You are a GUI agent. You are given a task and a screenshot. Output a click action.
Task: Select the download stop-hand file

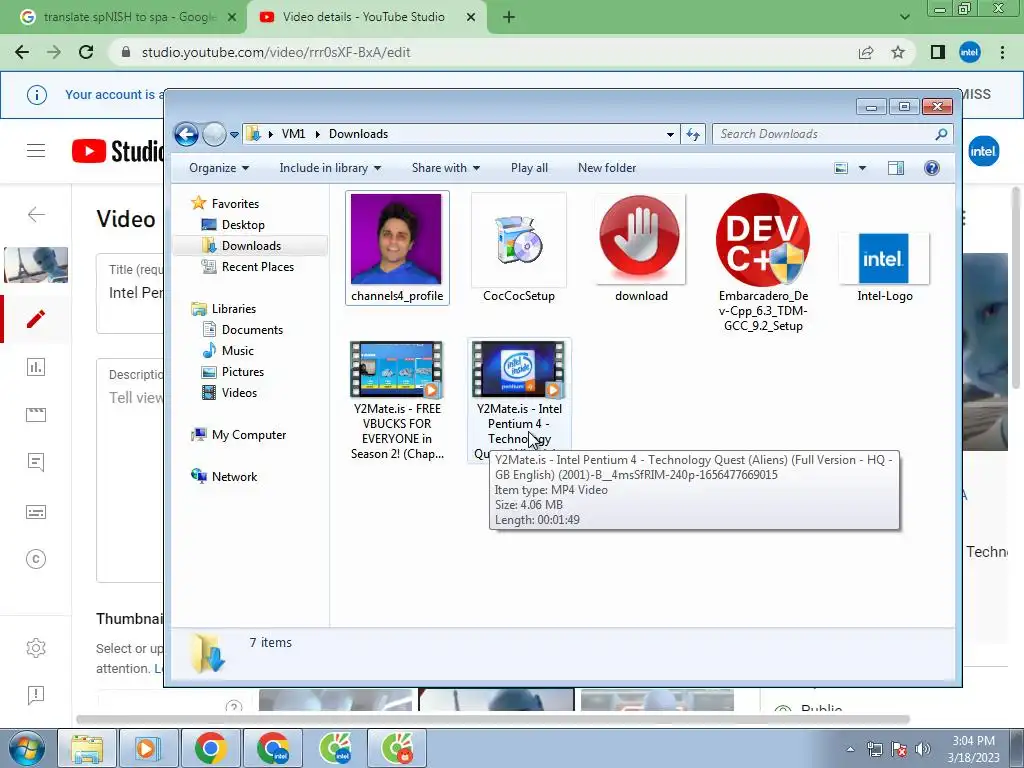pyautogui.click(x=641, y=248)
